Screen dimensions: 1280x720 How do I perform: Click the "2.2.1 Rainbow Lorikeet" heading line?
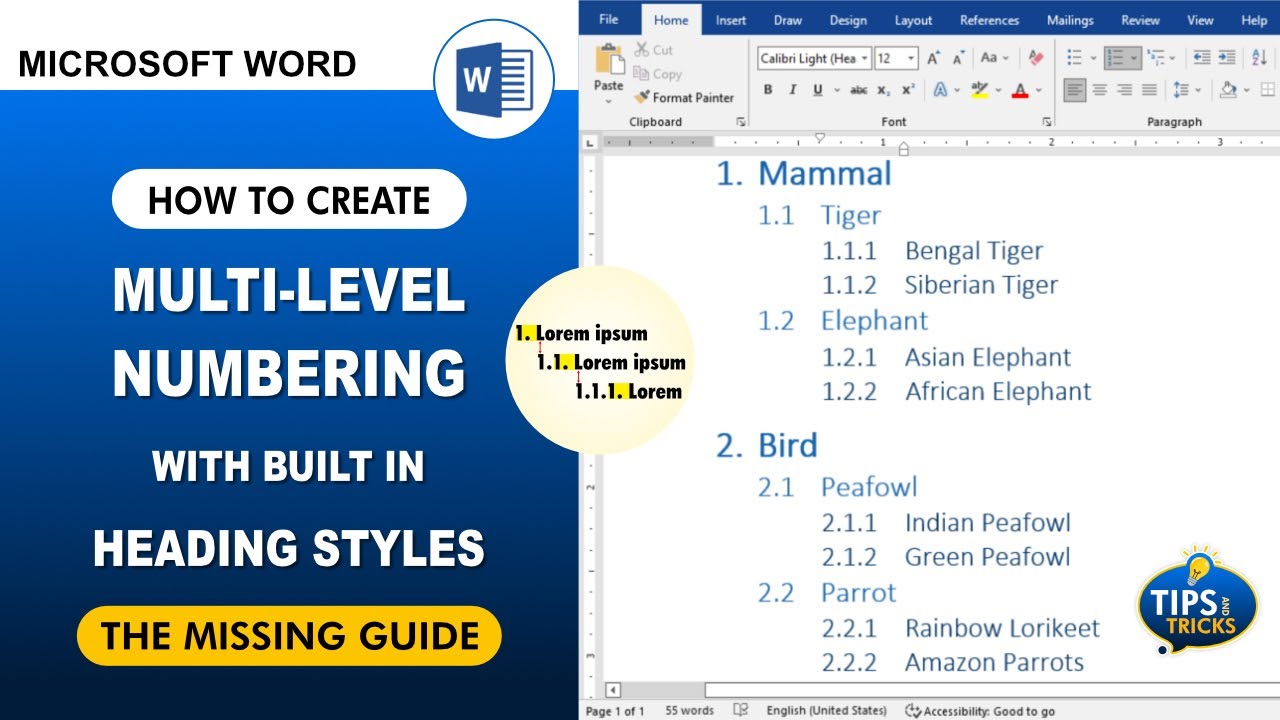(961, 628)
